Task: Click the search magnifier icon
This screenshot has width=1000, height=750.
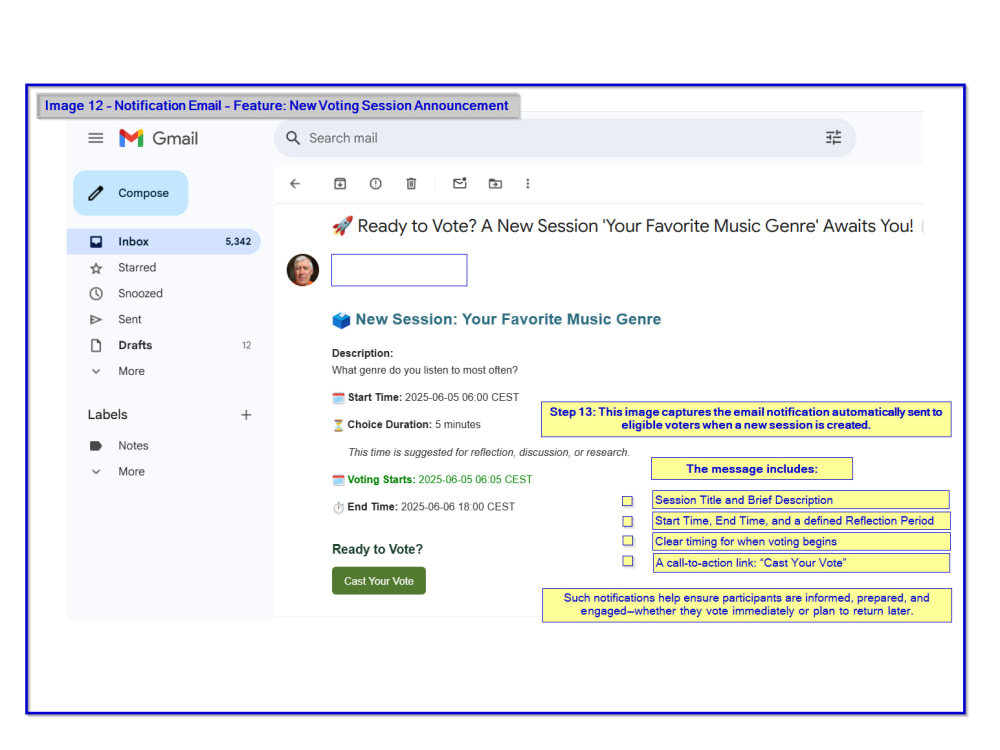Action: pos(293,138)
